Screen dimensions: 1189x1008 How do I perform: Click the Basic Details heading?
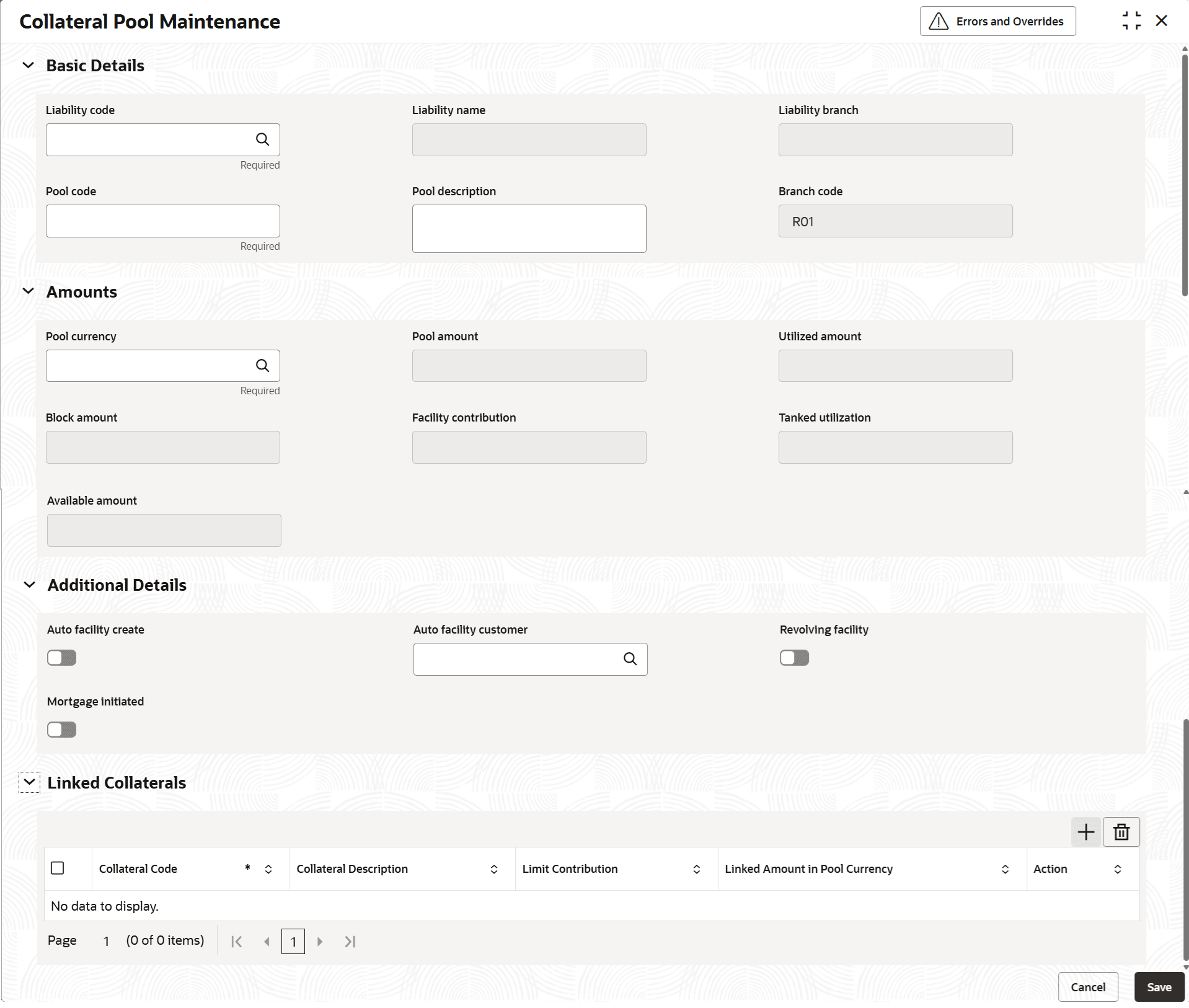pos(95,66)
